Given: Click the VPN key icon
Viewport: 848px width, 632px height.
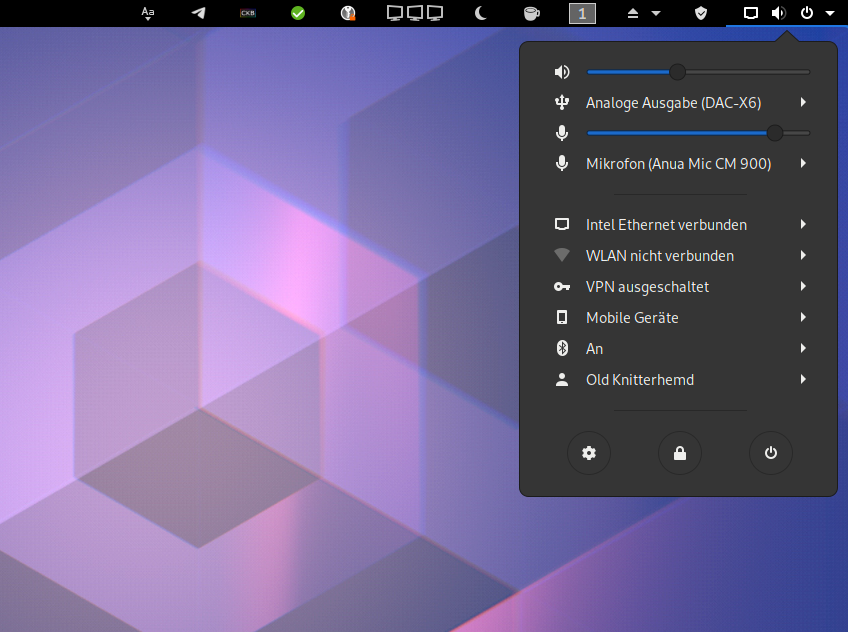Looking at the screenshot, I should click(x=562, y=287).
